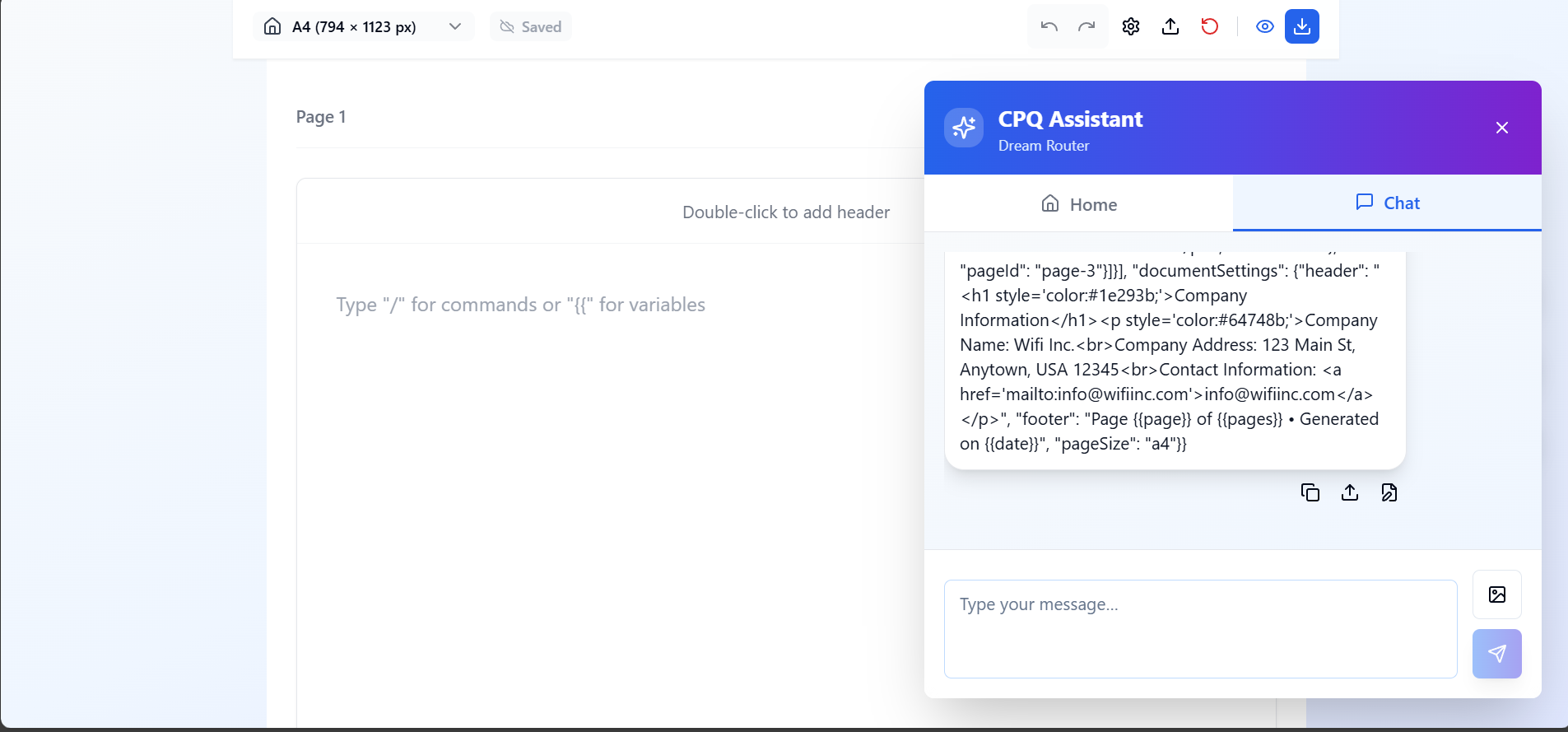Click the redo arrow icon
This screenshot has width=1568, height=732.
(1086, 26)
